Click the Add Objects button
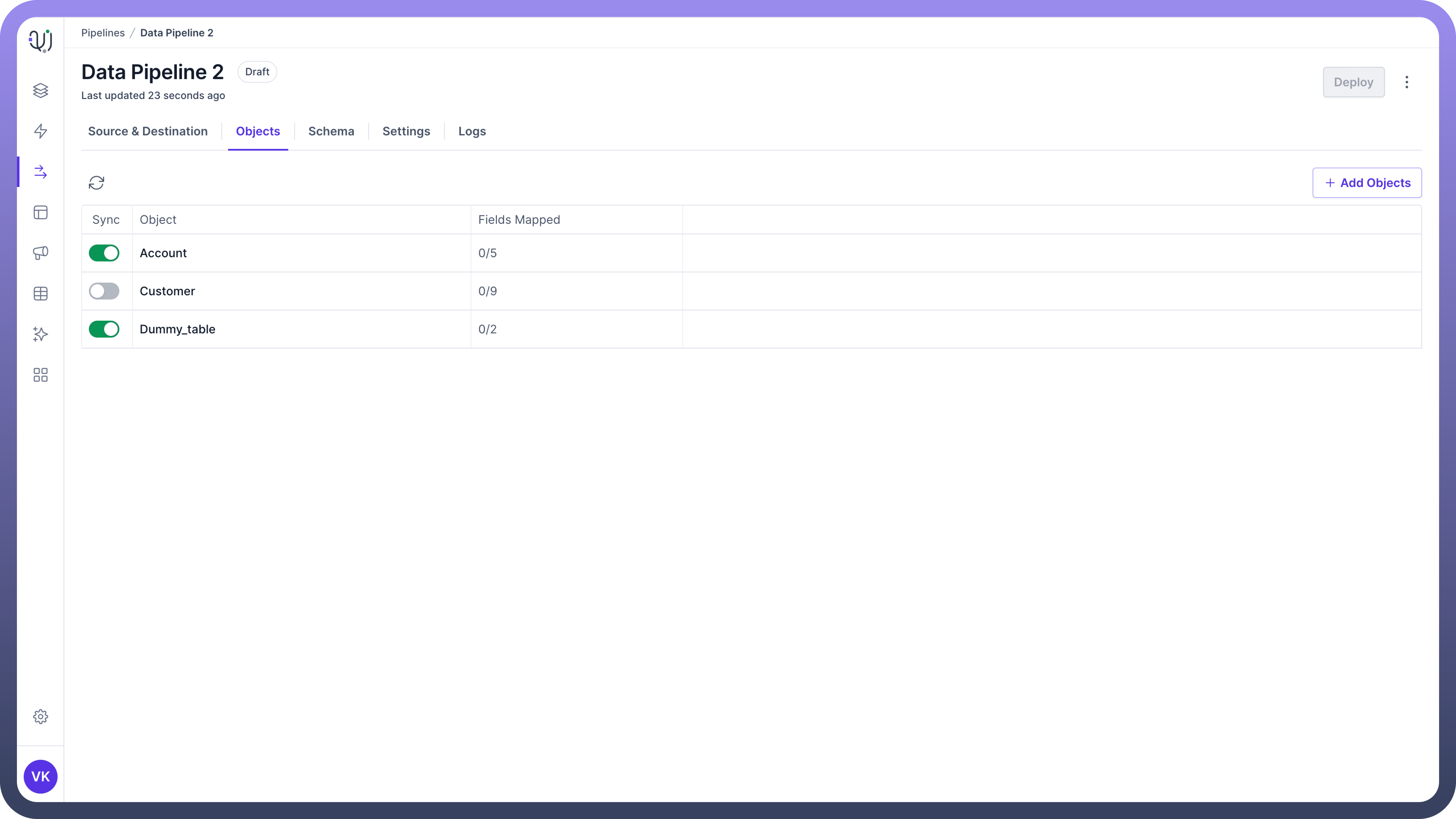1456x819 pixels. pyautogui.click(x=1367, y=183)
